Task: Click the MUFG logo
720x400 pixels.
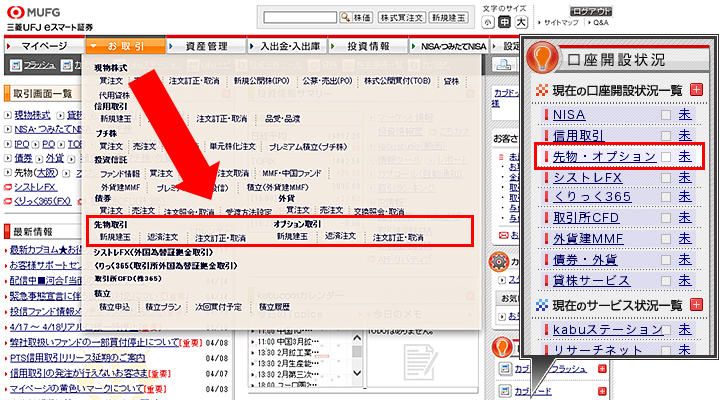Action: point(34,12)
